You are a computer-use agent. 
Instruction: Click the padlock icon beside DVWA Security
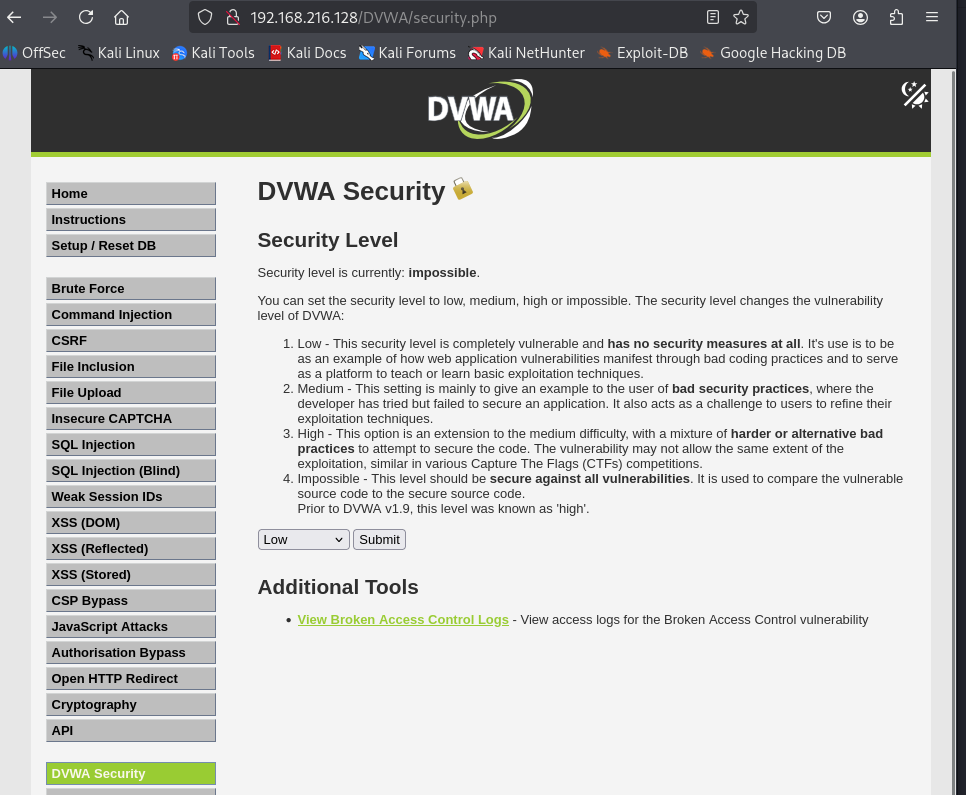(x=463, y=189)
